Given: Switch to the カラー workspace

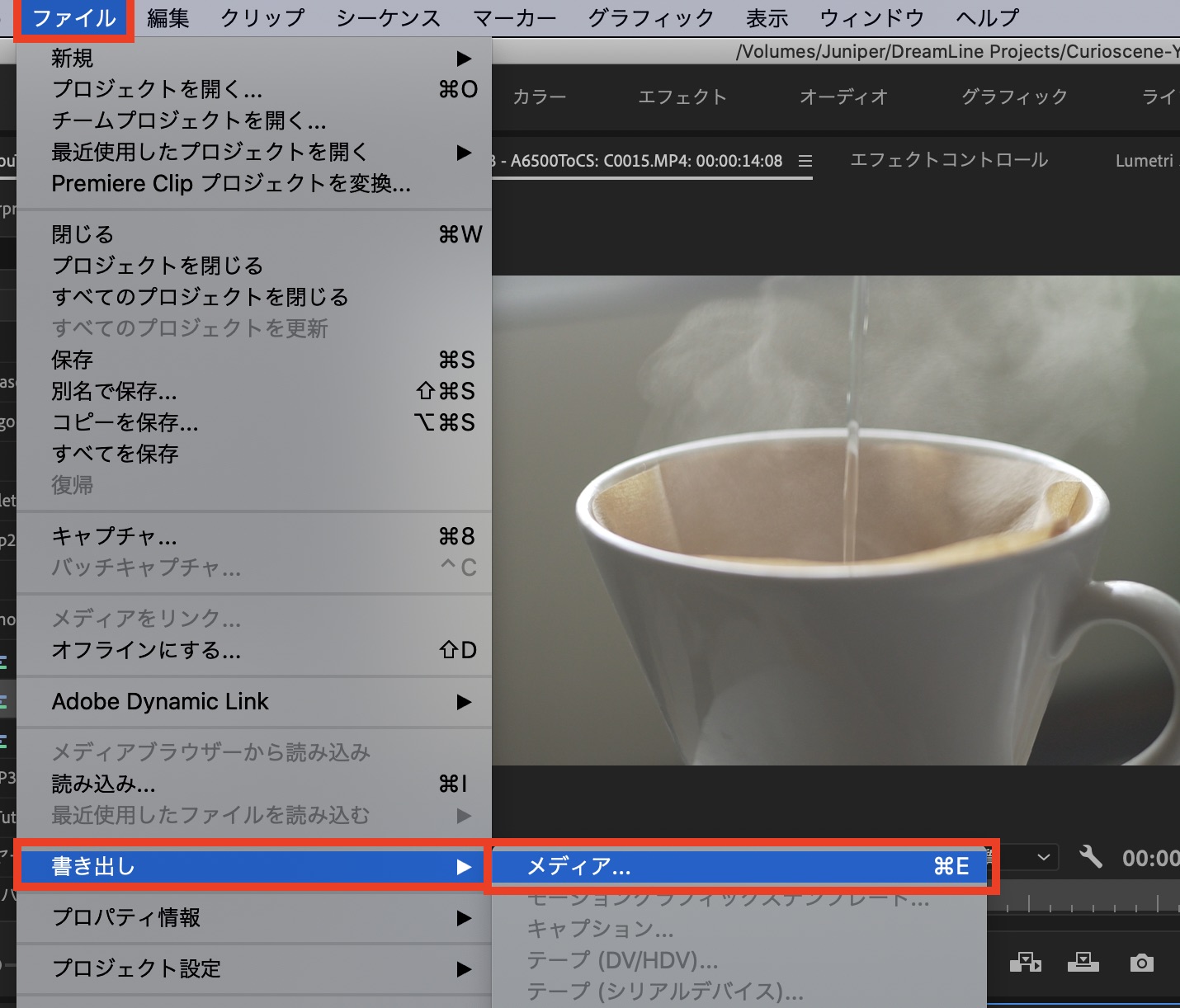Looking at the screenshot, I should pos(540,97).
